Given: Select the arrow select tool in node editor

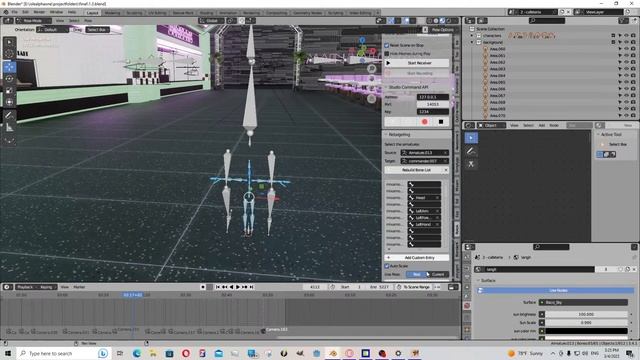Looking at the screenshot, I should coord(471,138).
